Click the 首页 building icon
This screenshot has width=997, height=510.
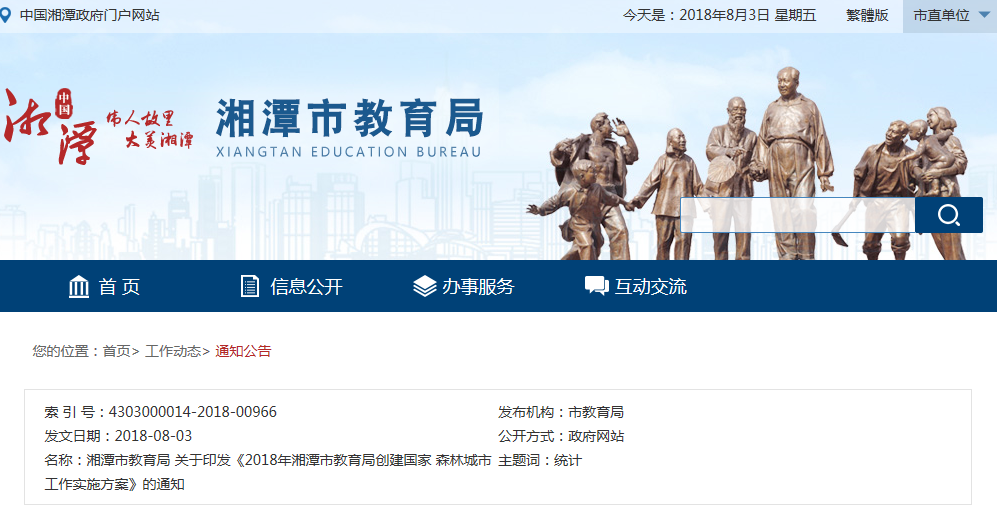pos(79,287)
